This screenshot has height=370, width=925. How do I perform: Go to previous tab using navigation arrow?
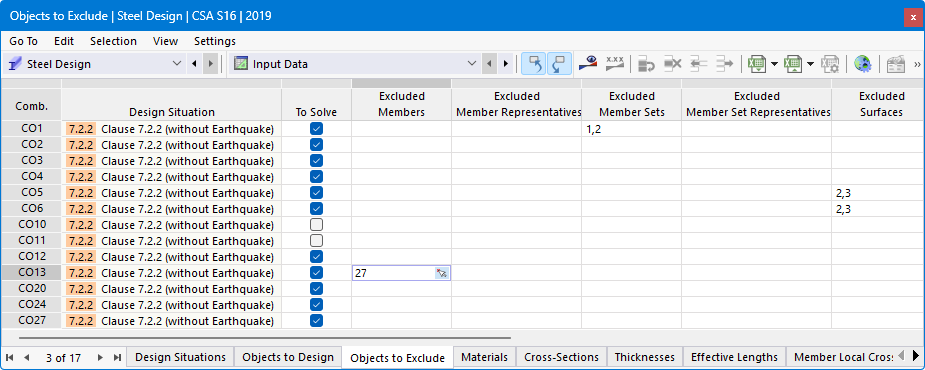(26, 358)
